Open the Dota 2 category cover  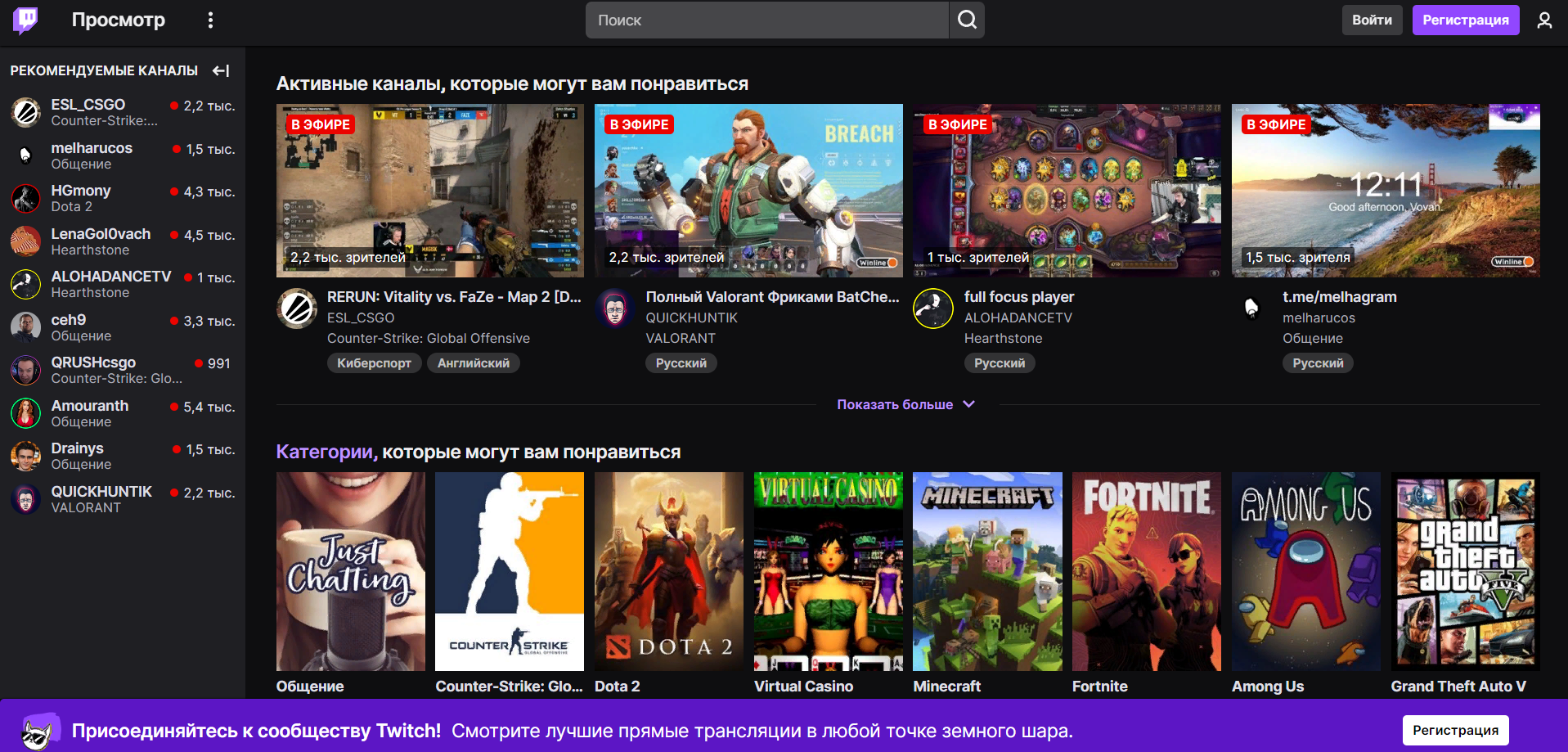(669, 571)
